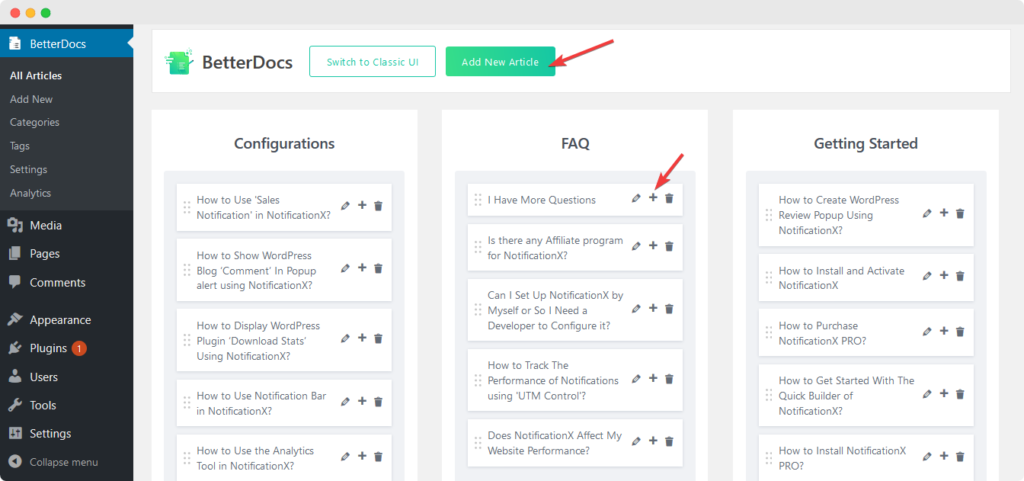
Task: Edit 'Does NotificationX Affect My Website Performance?'
Action: [637, 441]
